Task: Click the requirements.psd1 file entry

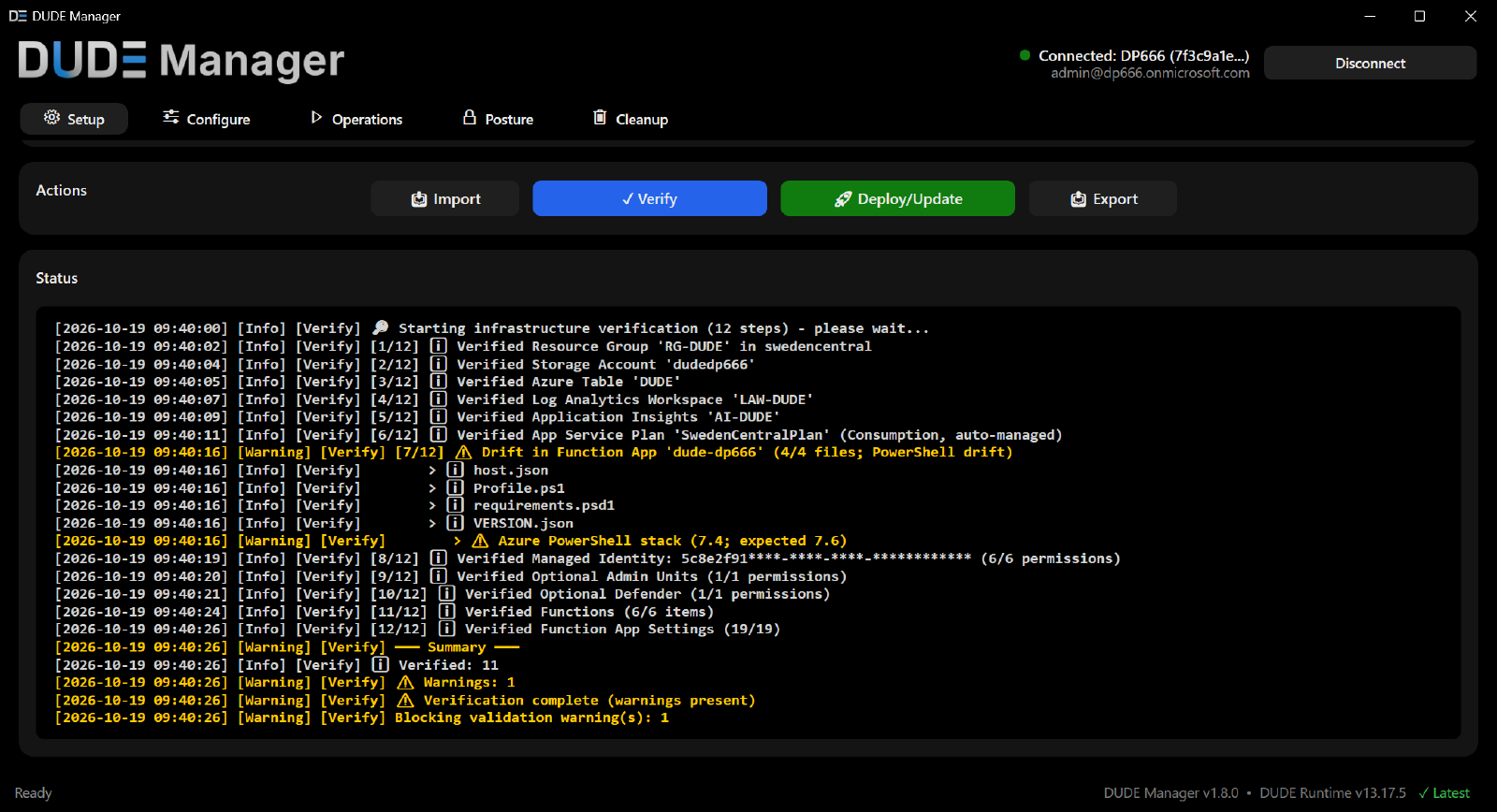Action: pyautogui.click(x=544, y=505)
